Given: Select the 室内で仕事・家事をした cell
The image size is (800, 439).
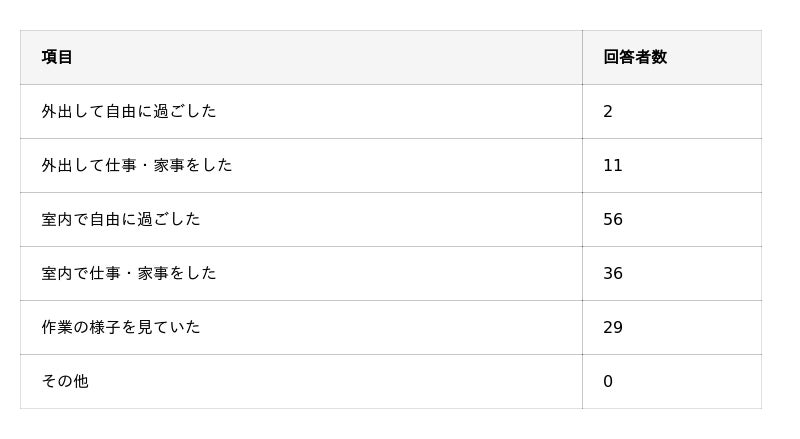Looking at the screenshot, I should [129, 273].
